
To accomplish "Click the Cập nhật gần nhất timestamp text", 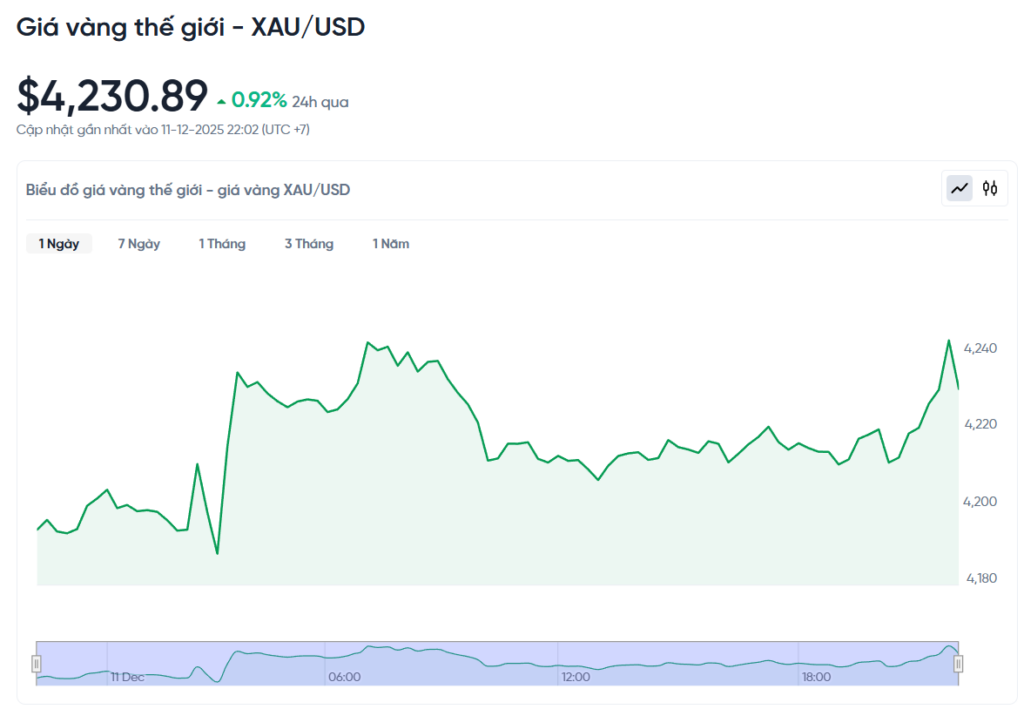I will click(x=163, y=129).
